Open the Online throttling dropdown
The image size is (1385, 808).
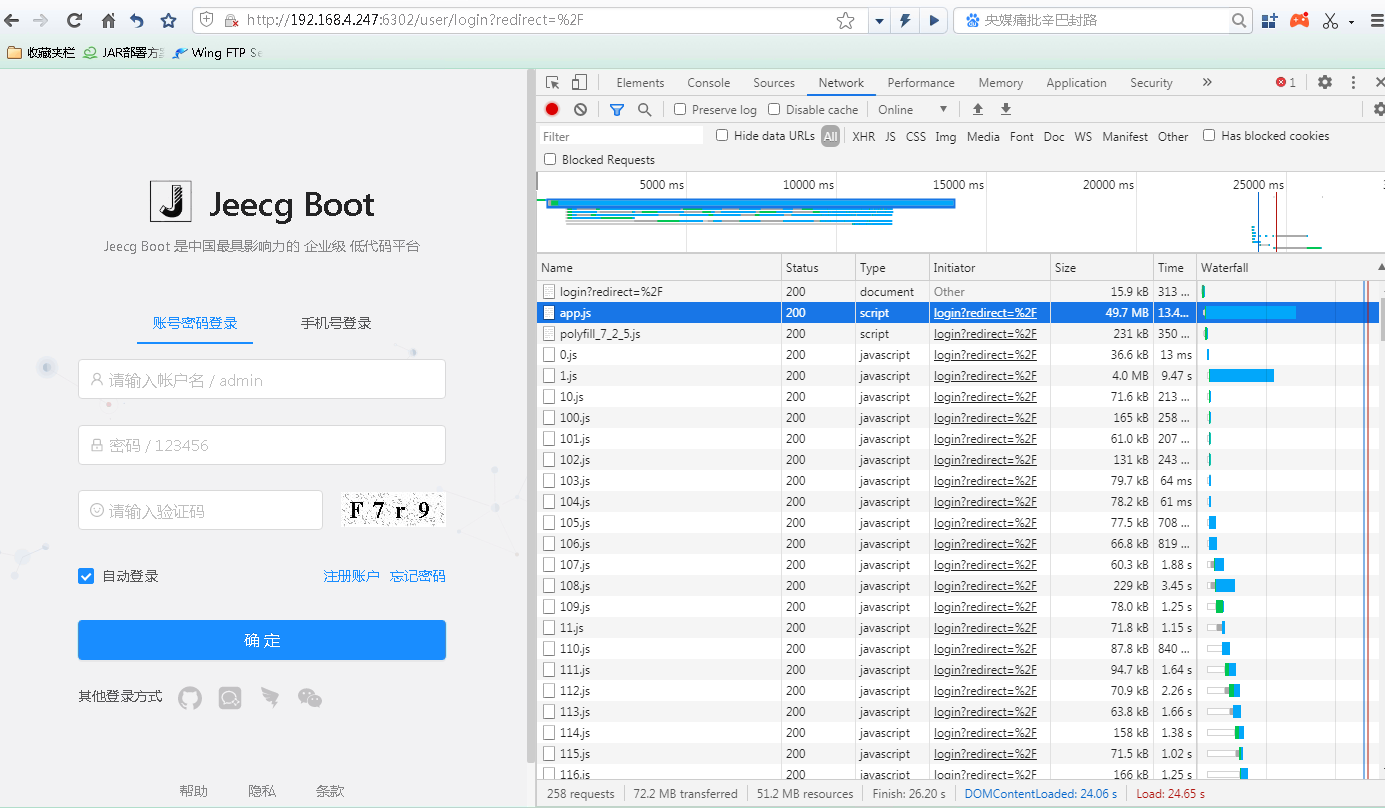coord(912,109)
